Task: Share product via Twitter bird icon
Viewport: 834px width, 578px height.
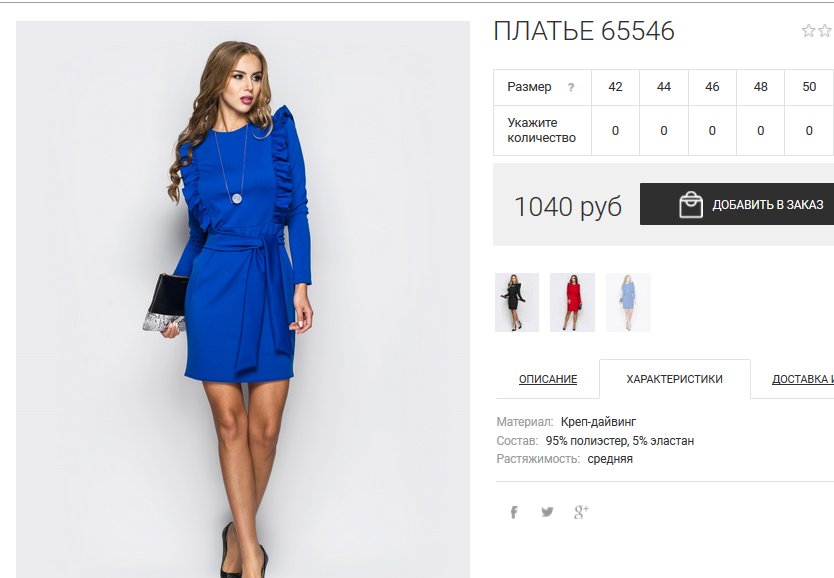Action: pyautogui.click(x=547, y=512)
